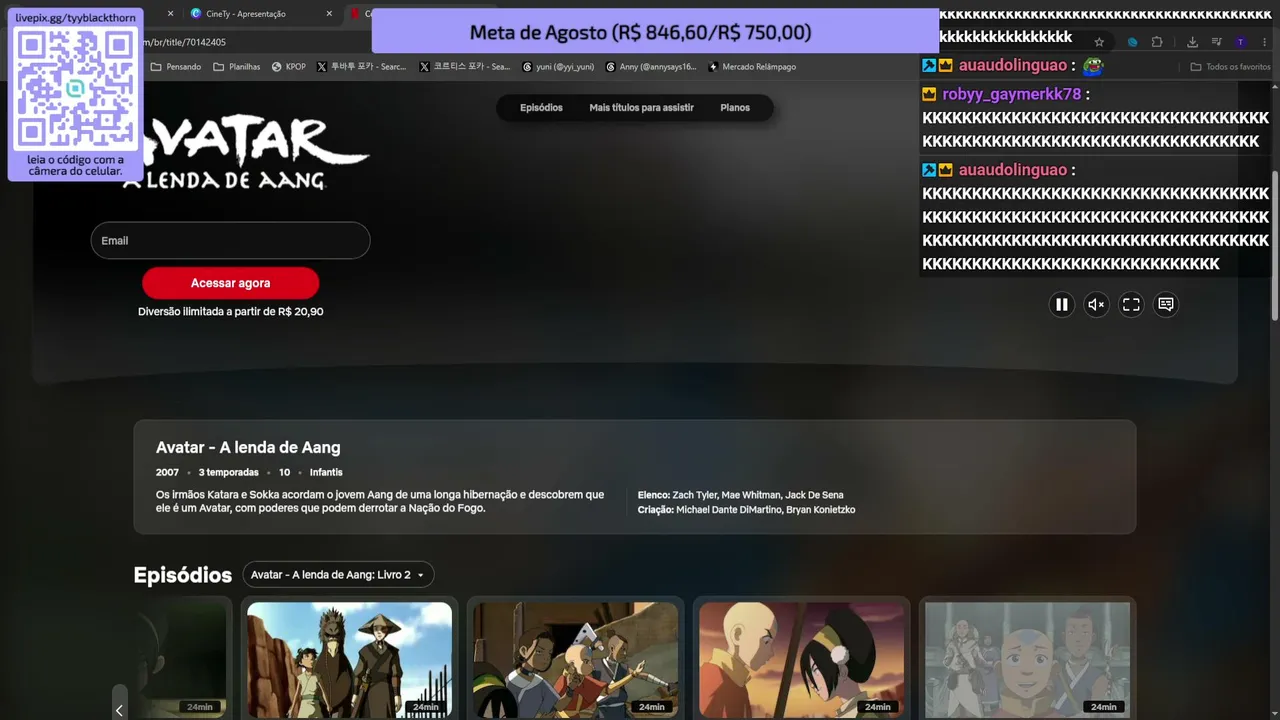Click the 3 temporadas label
1280x720 pixels.
[228, 472]
